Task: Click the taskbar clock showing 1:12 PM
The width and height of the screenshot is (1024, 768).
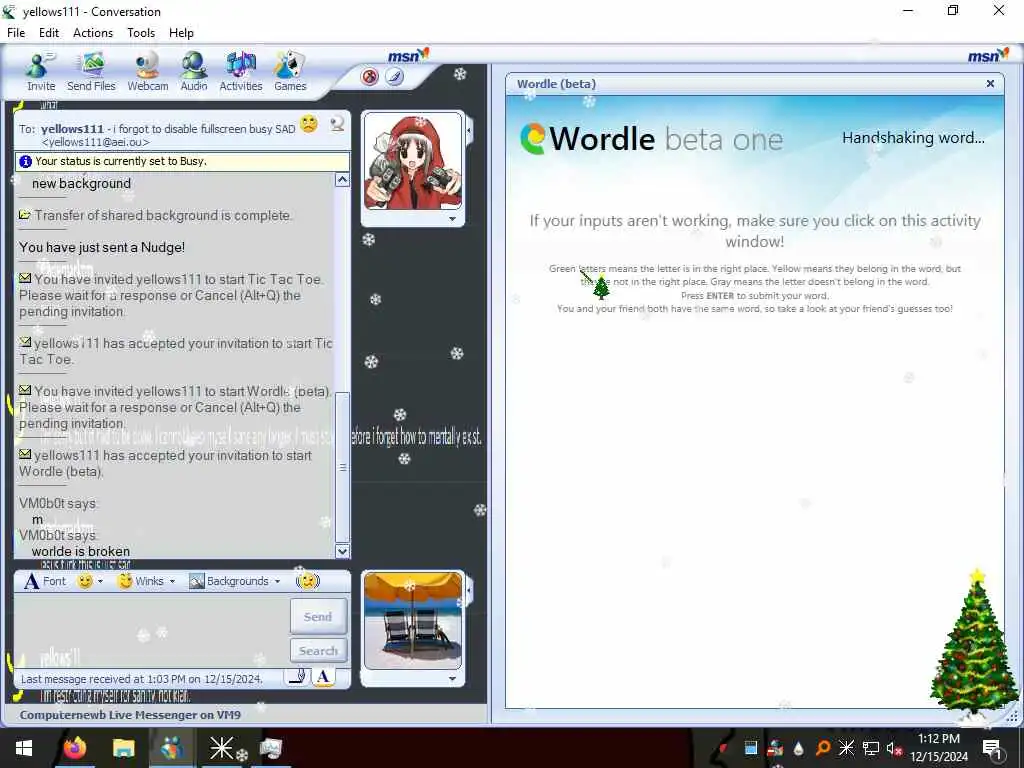Action: 939,748
